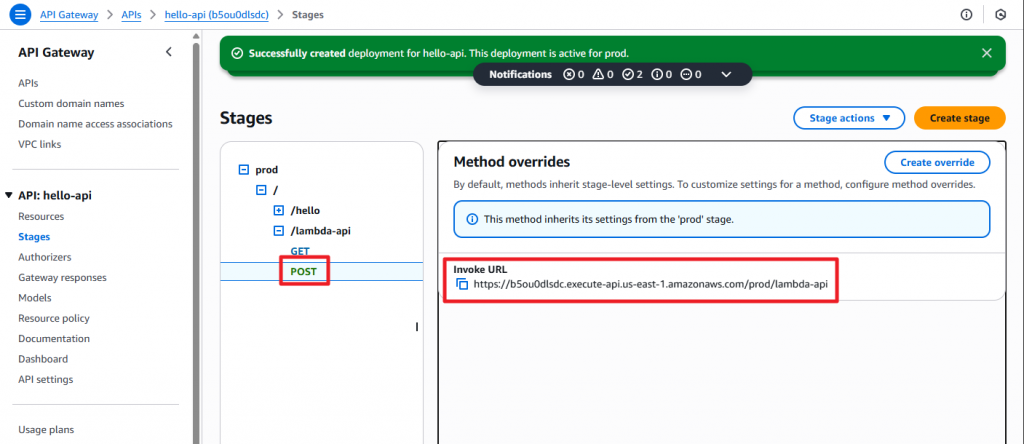Click the Create override button

937,163
